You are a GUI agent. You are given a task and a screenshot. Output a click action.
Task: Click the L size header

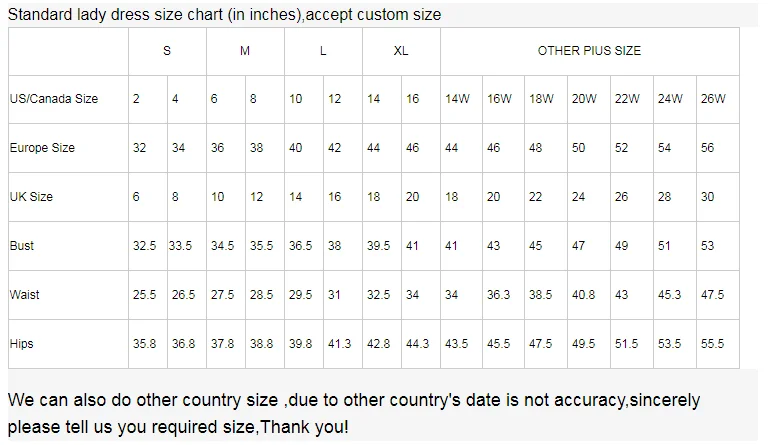pos(323,51)
